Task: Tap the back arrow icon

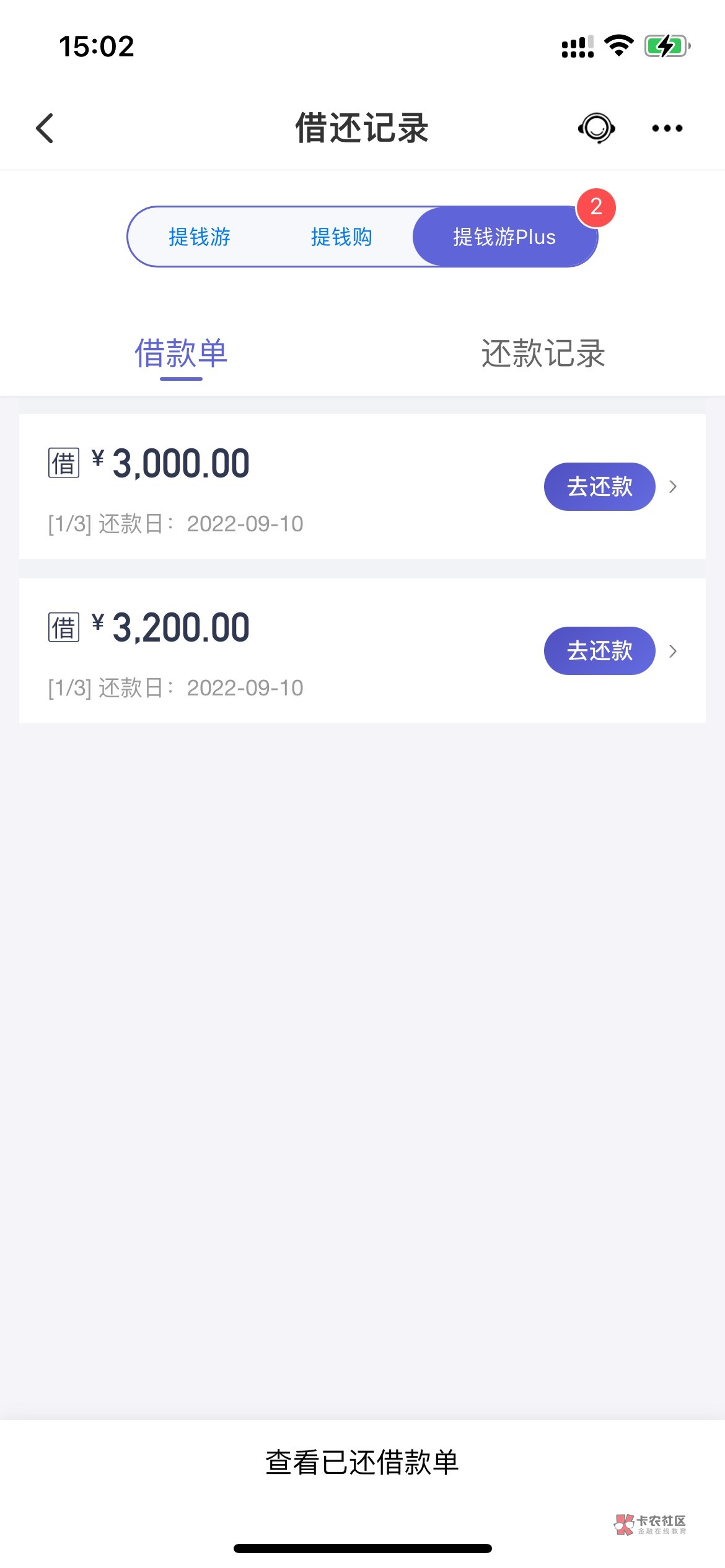Action: point(45,128)
